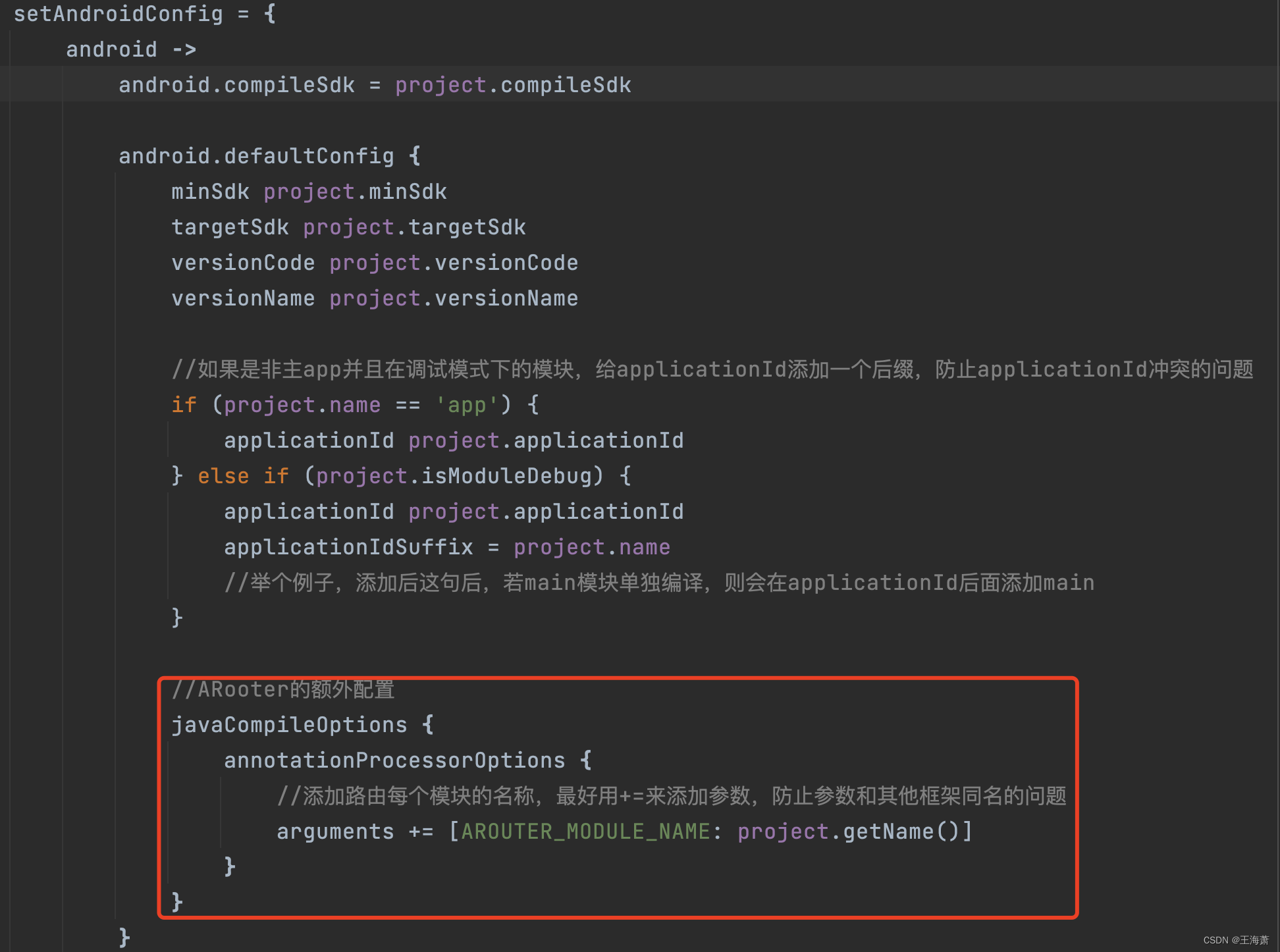Screen dimensions: 1280x952
Task: Select the else if isModuleDebug condition
Action: (x=402, y=475)
